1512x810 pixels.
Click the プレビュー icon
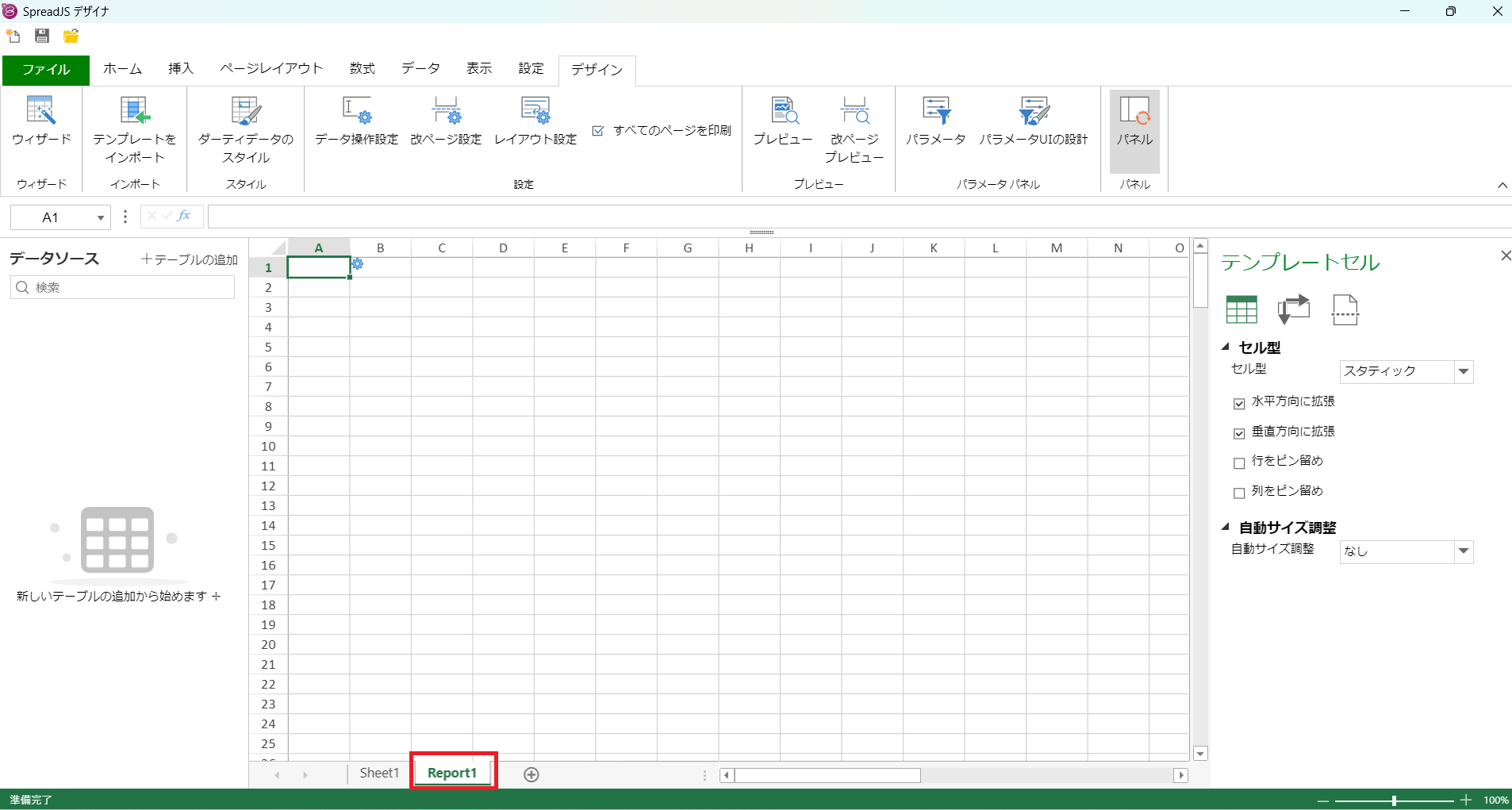[783, 121]
